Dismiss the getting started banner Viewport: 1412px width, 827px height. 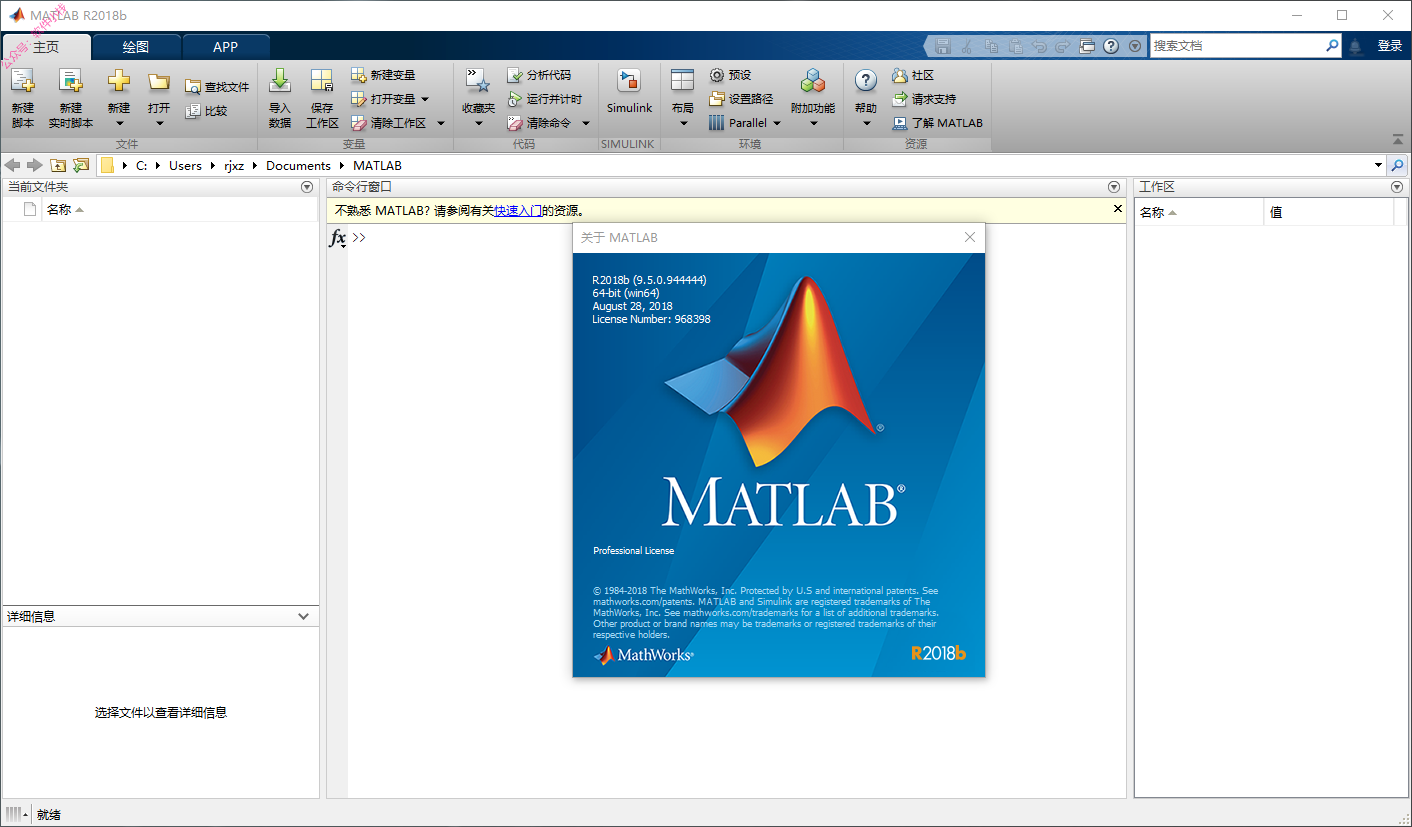1118,209
